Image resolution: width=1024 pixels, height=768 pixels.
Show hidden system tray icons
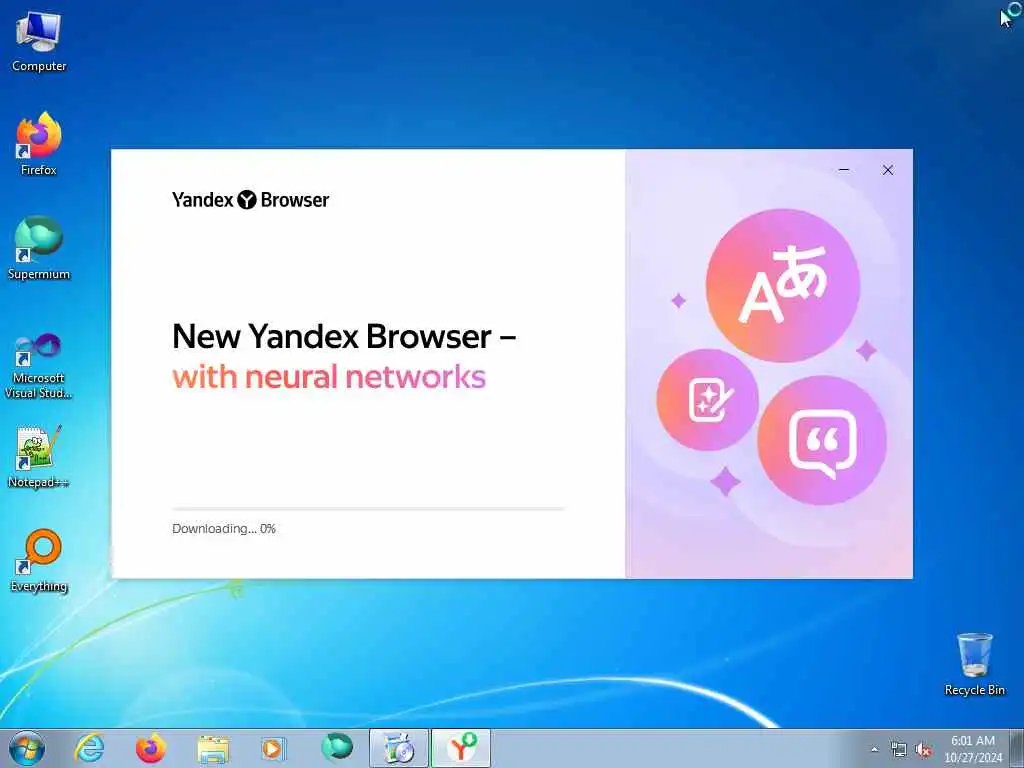[x=874, y=750]
